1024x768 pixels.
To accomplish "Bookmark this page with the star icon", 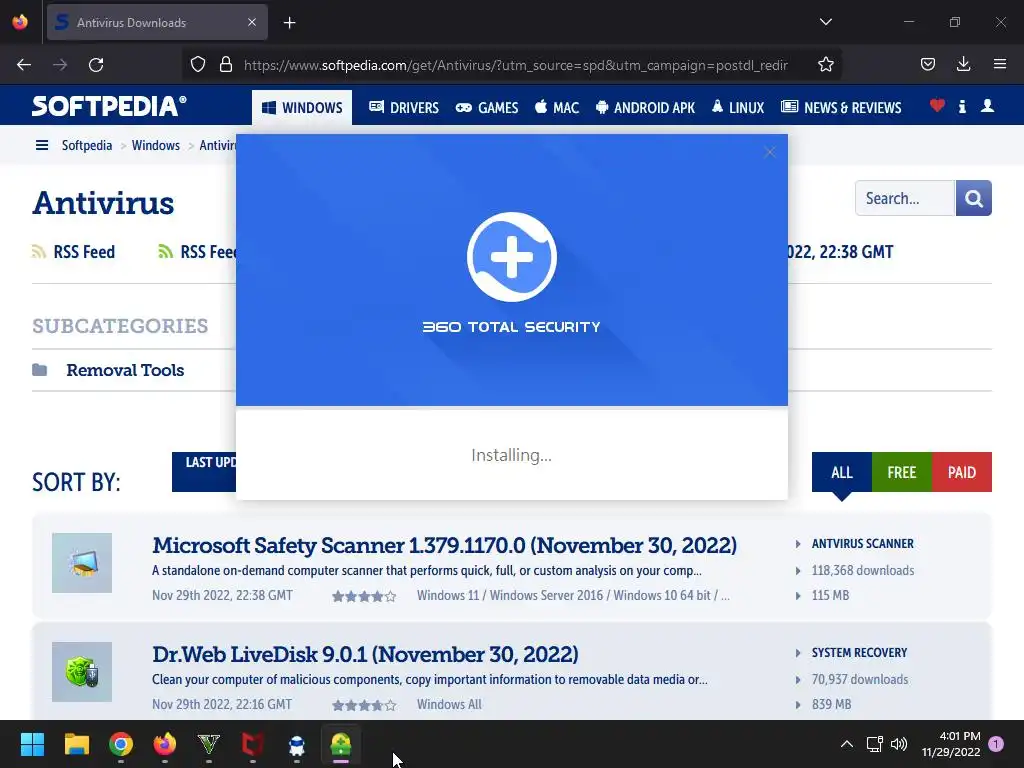I will [825, 65].
